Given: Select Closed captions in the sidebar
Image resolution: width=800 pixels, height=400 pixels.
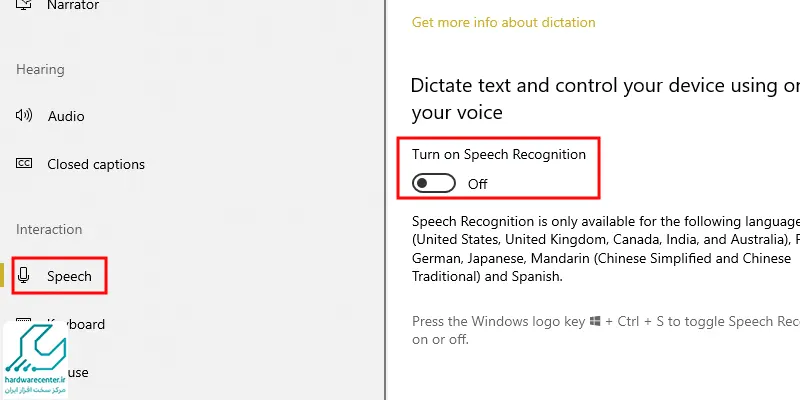Looking at the screenshot, I should 96,164.
